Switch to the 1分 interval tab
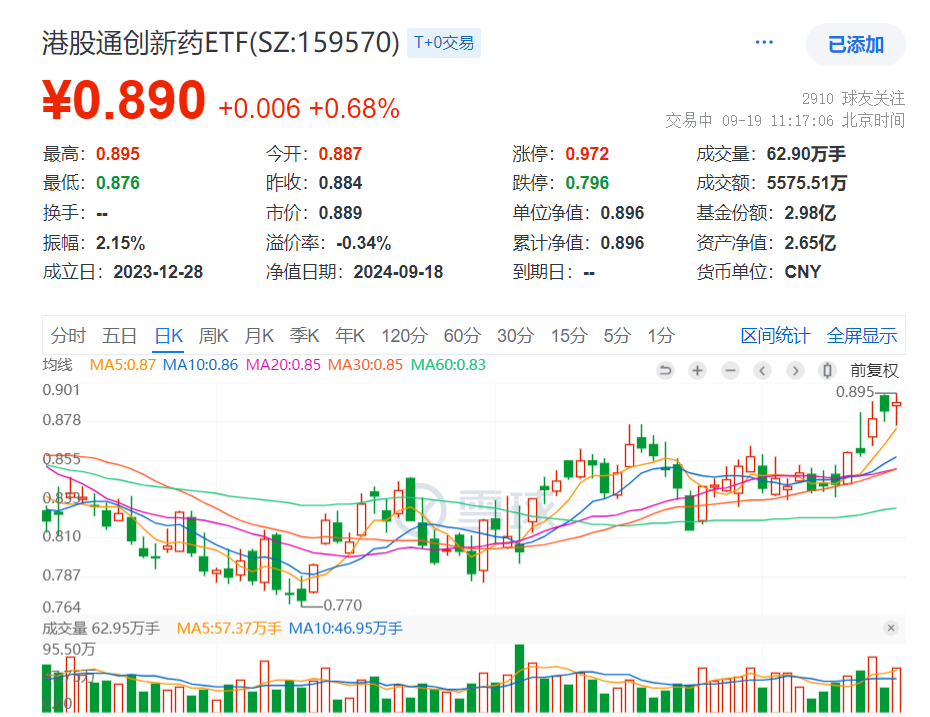Screen dimensions: 930x717 tap(661, 336)
